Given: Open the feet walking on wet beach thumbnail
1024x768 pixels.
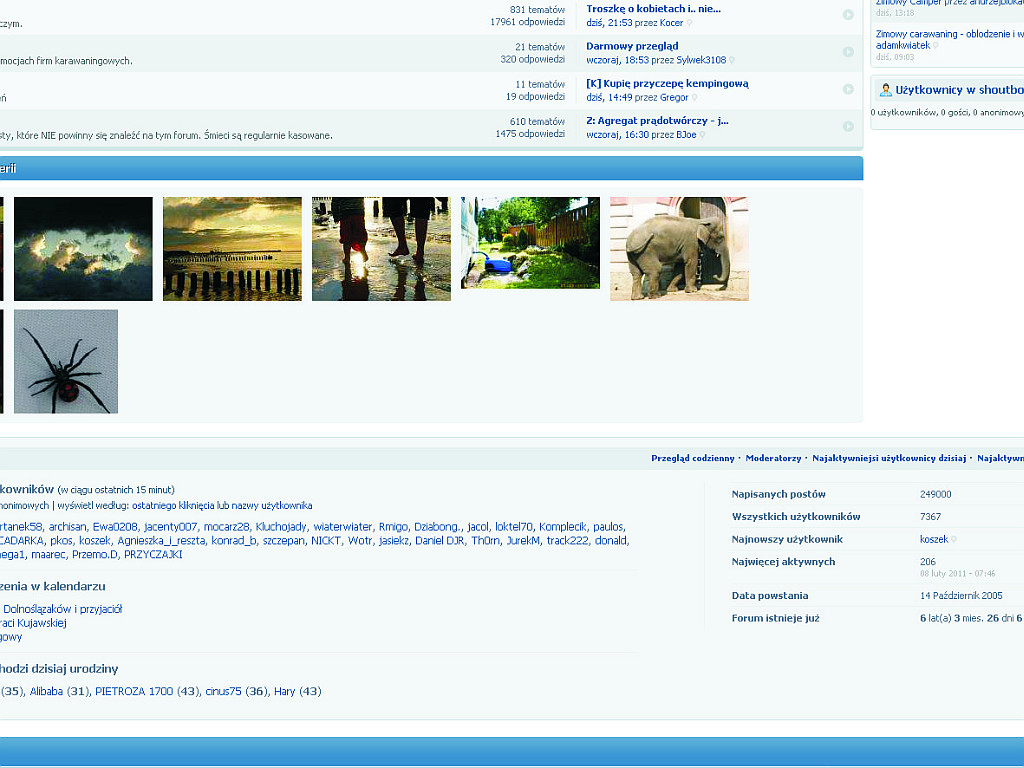Looking at the screenshot, I should [381, 249].
